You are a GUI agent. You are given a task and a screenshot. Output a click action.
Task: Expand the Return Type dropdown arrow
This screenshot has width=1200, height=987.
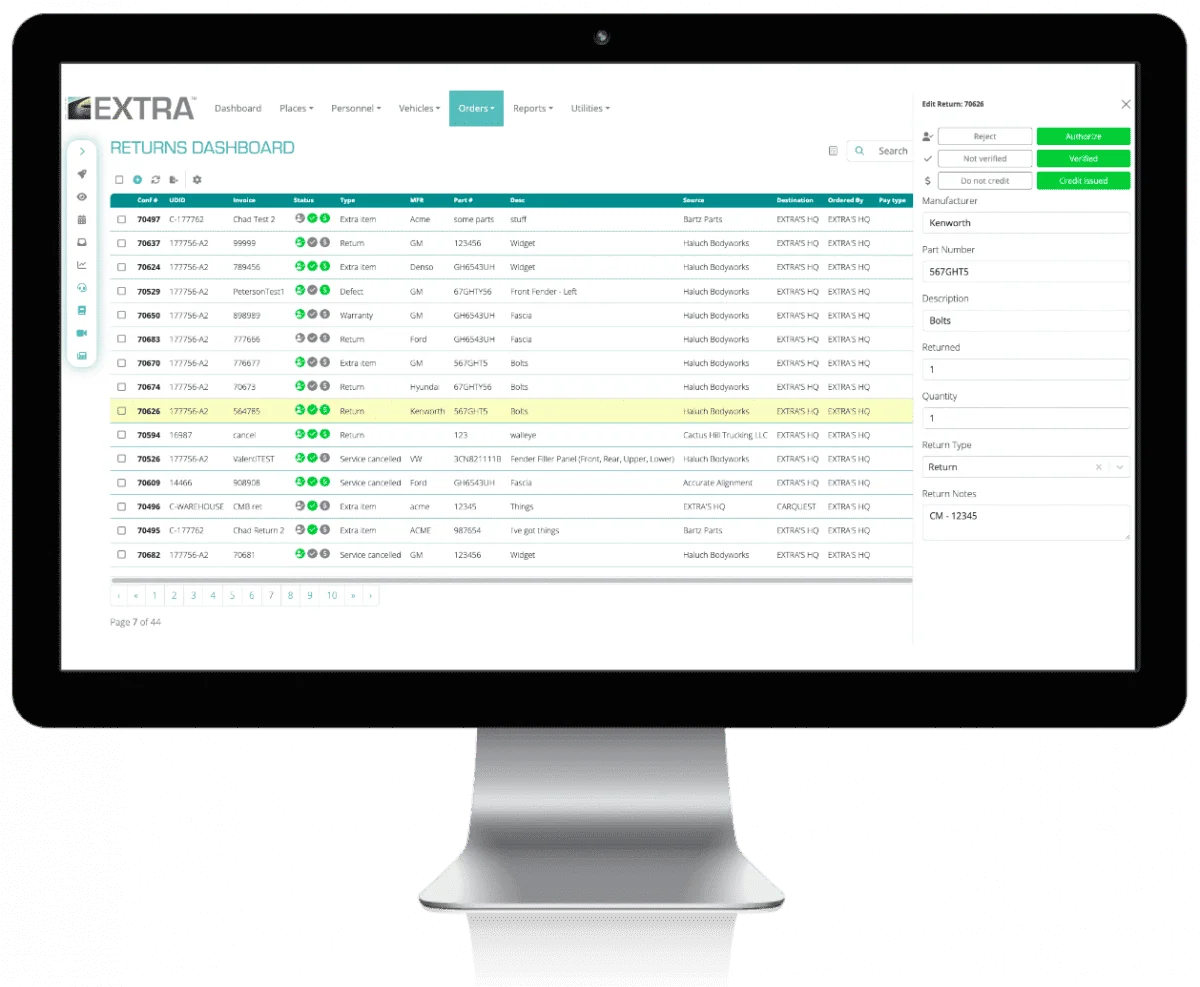tap(1120, 467)
